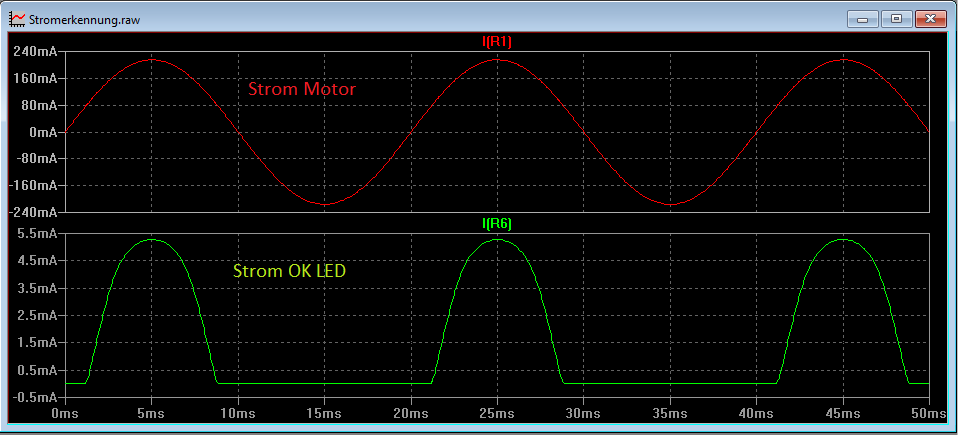Click the 20ms time axis label

411,412
